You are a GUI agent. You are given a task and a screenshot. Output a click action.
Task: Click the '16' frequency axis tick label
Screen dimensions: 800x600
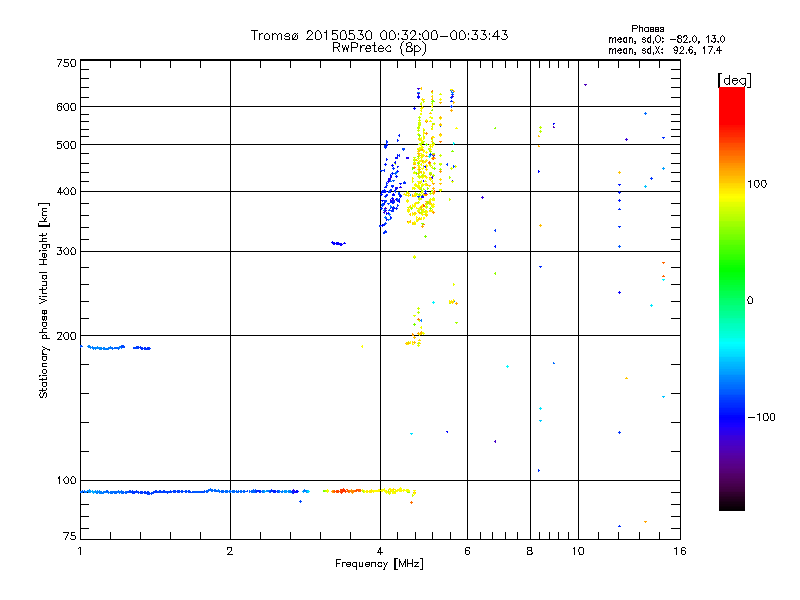pos(680,551)
